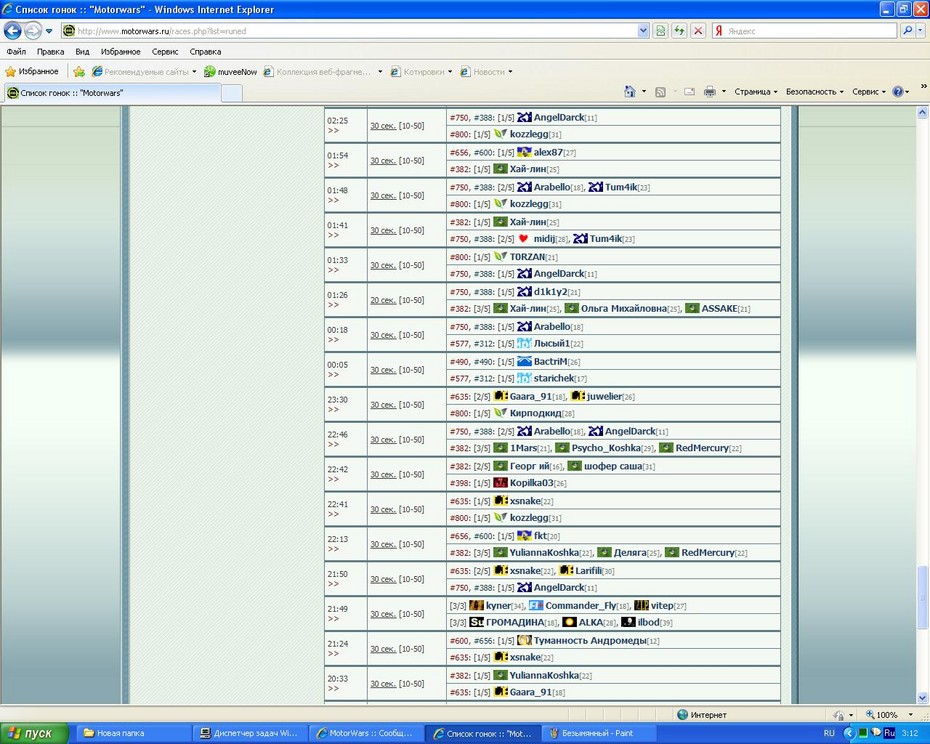Click the clan icon beside Commander_Fly

tap(536, 605)
